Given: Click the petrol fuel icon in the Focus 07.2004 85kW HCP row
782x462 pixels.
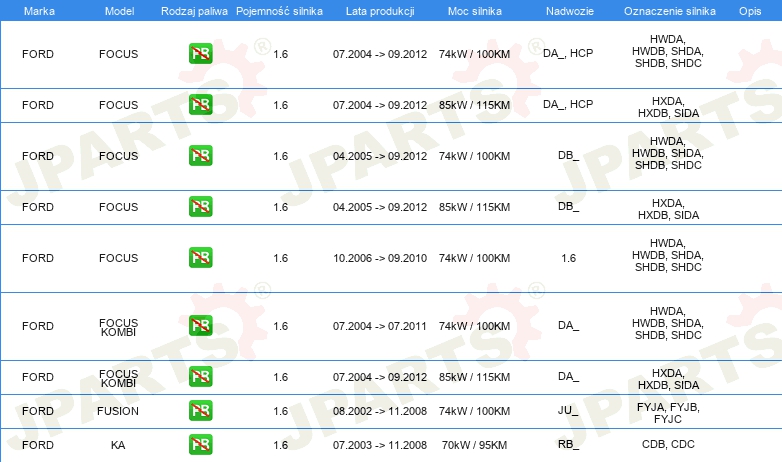Looking at the screenshot, I should 200,104.
